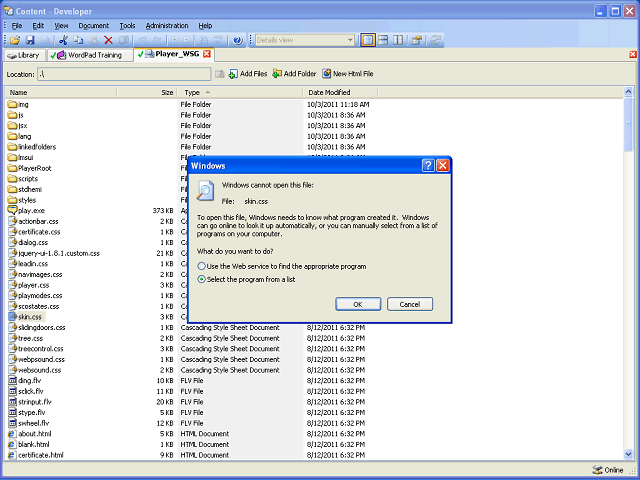The image size is (640, 480).
Task: Switch to the Library tab
Action: point(24,55)
